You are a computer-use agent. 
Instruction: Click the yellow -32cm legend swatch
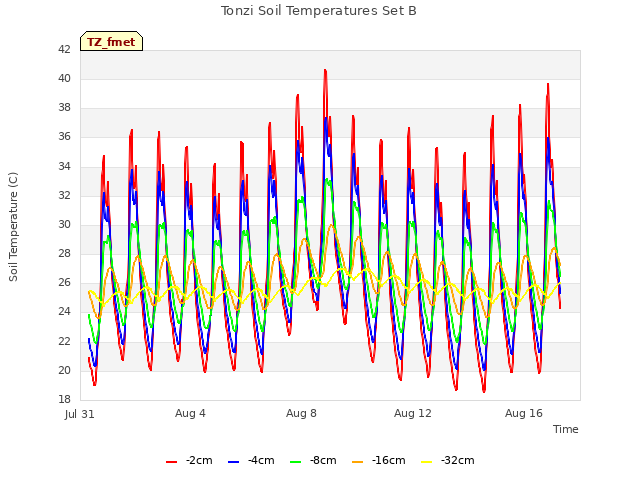(426, 462)
